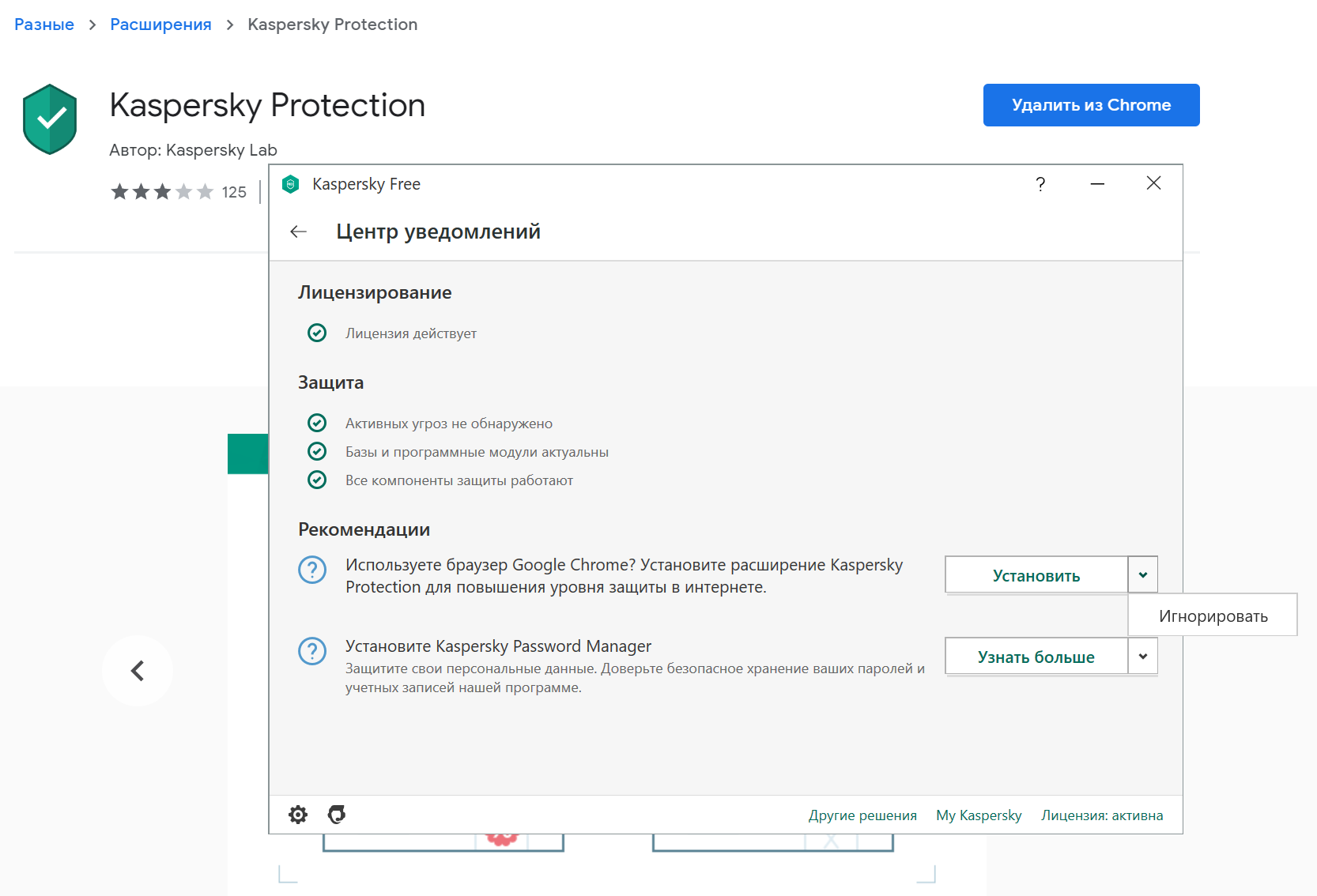The width and height of the screenshot is (1317, 896).
Task: Click the Установить button
Action: pyautogui.click(x=1036, y=575)
